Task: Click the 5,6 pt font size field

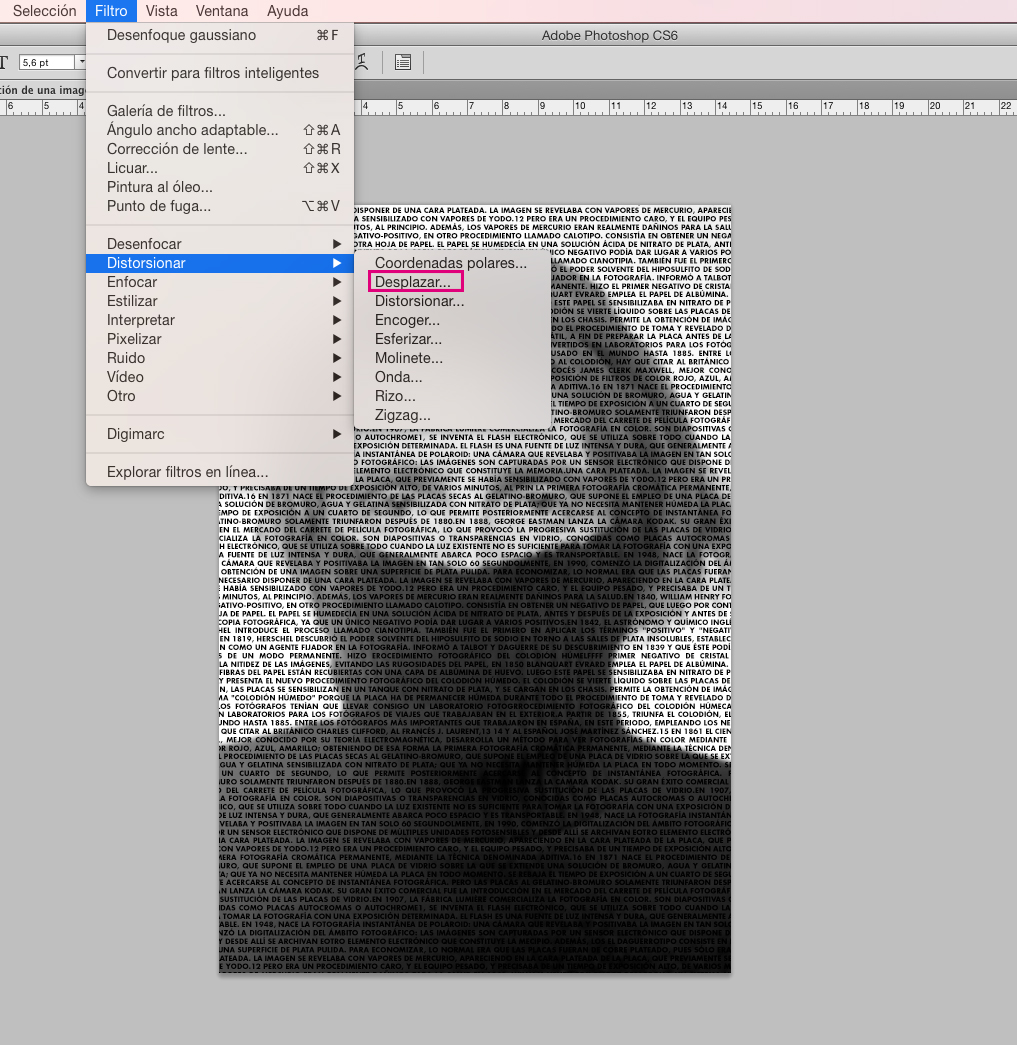Action: pos(47,62)
